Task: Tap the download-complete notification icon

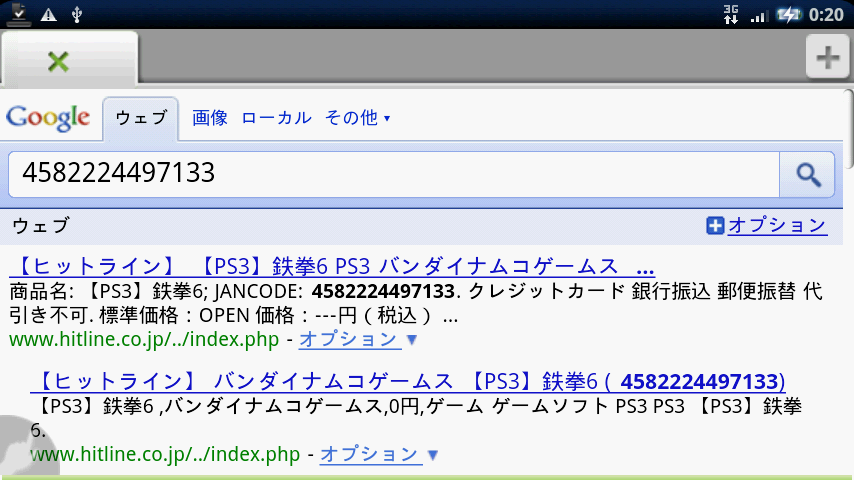Action: (18, 14)
